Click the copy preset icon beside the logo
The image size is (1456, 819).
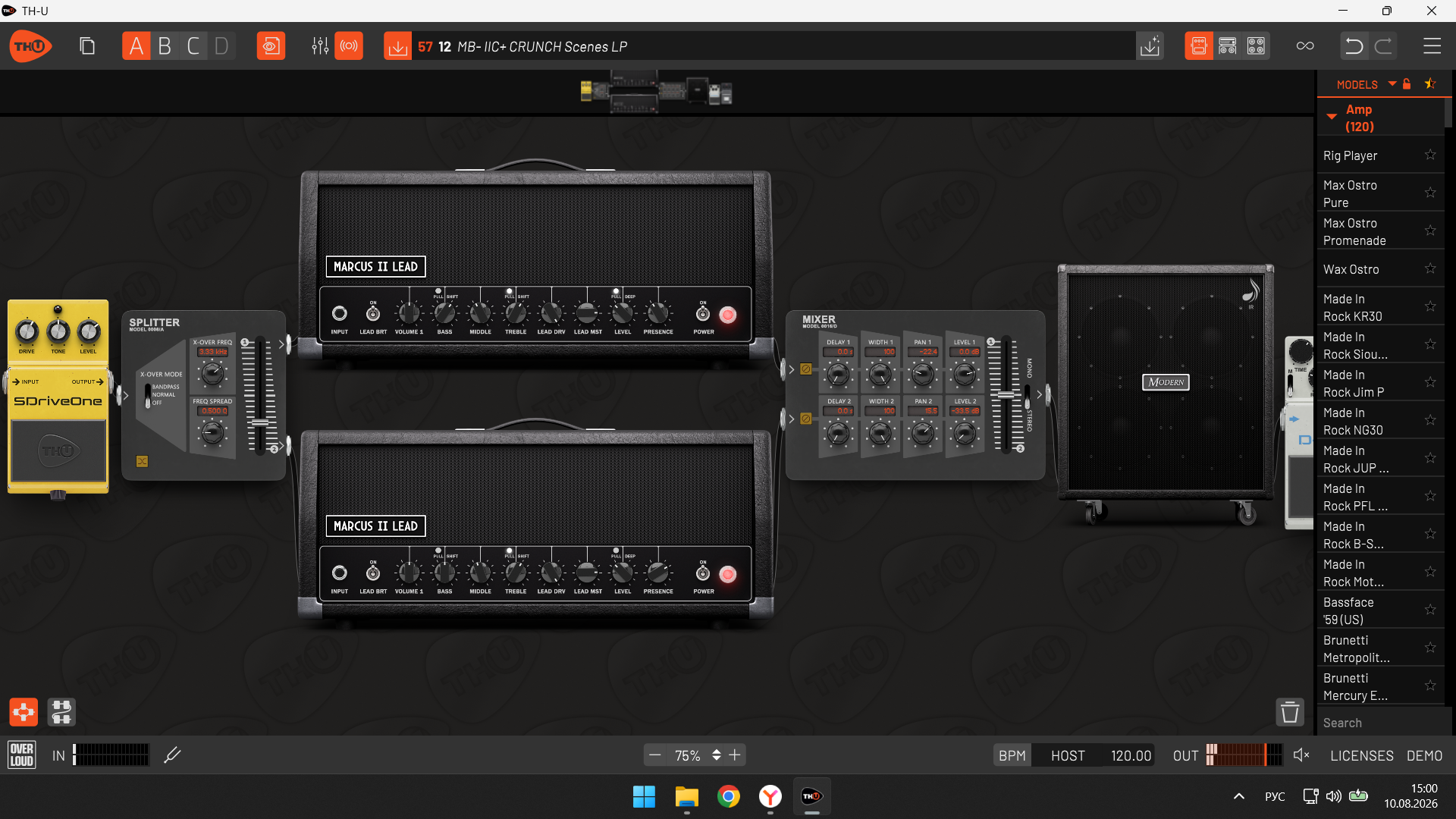click(x=87, y=46)
